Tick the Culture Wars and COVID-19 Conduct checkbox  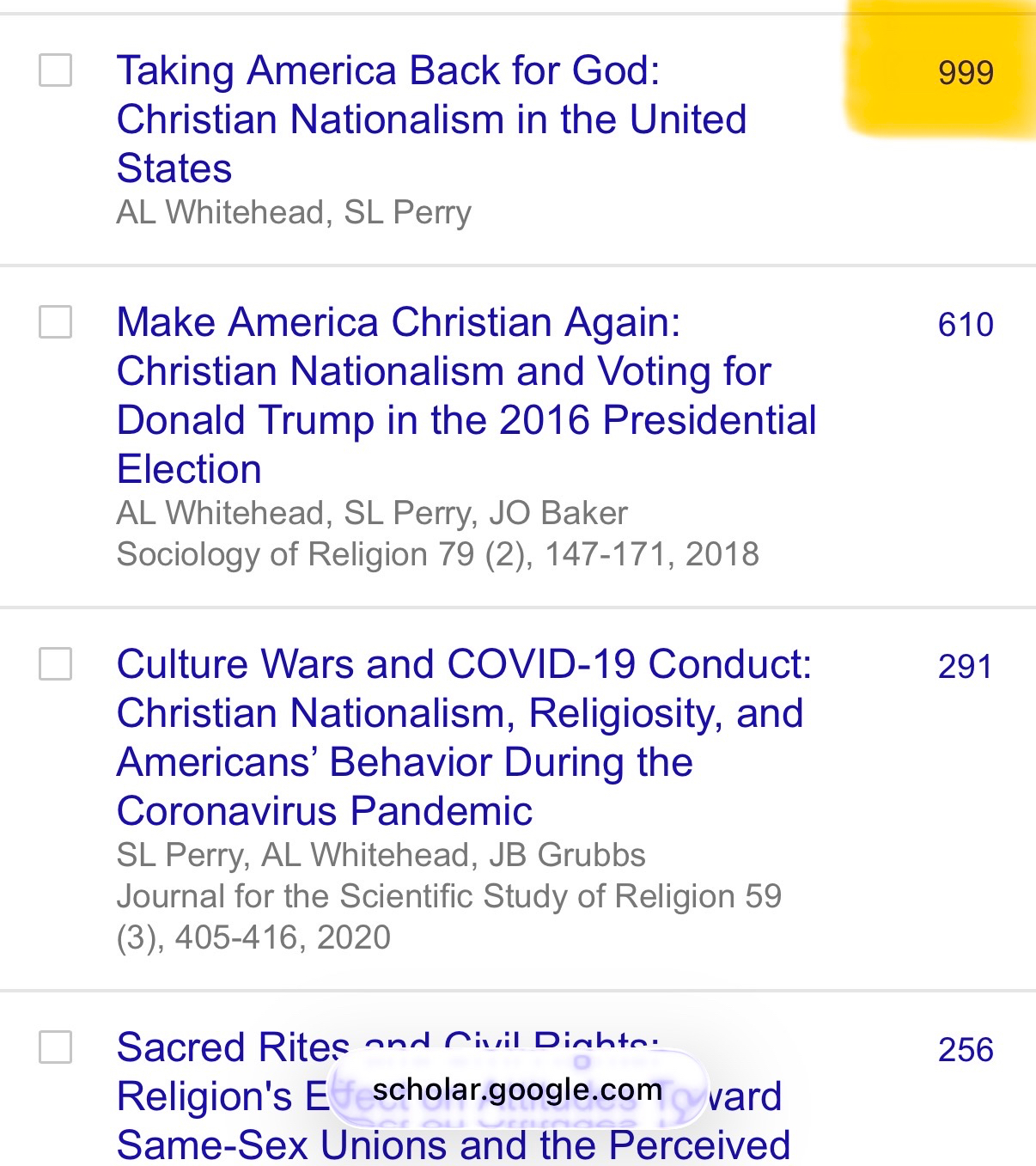(56, 664)
